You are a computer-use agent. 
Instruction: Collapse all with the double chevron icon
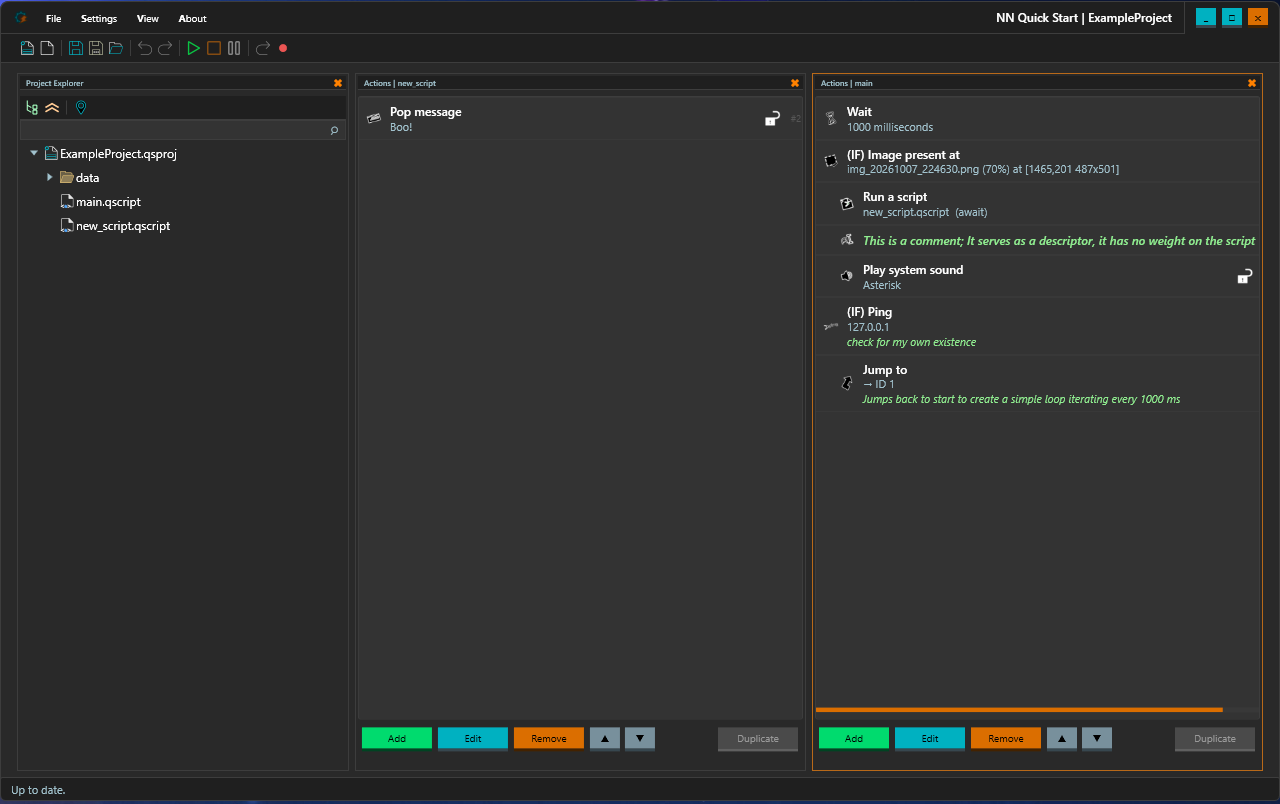point(52,107)
